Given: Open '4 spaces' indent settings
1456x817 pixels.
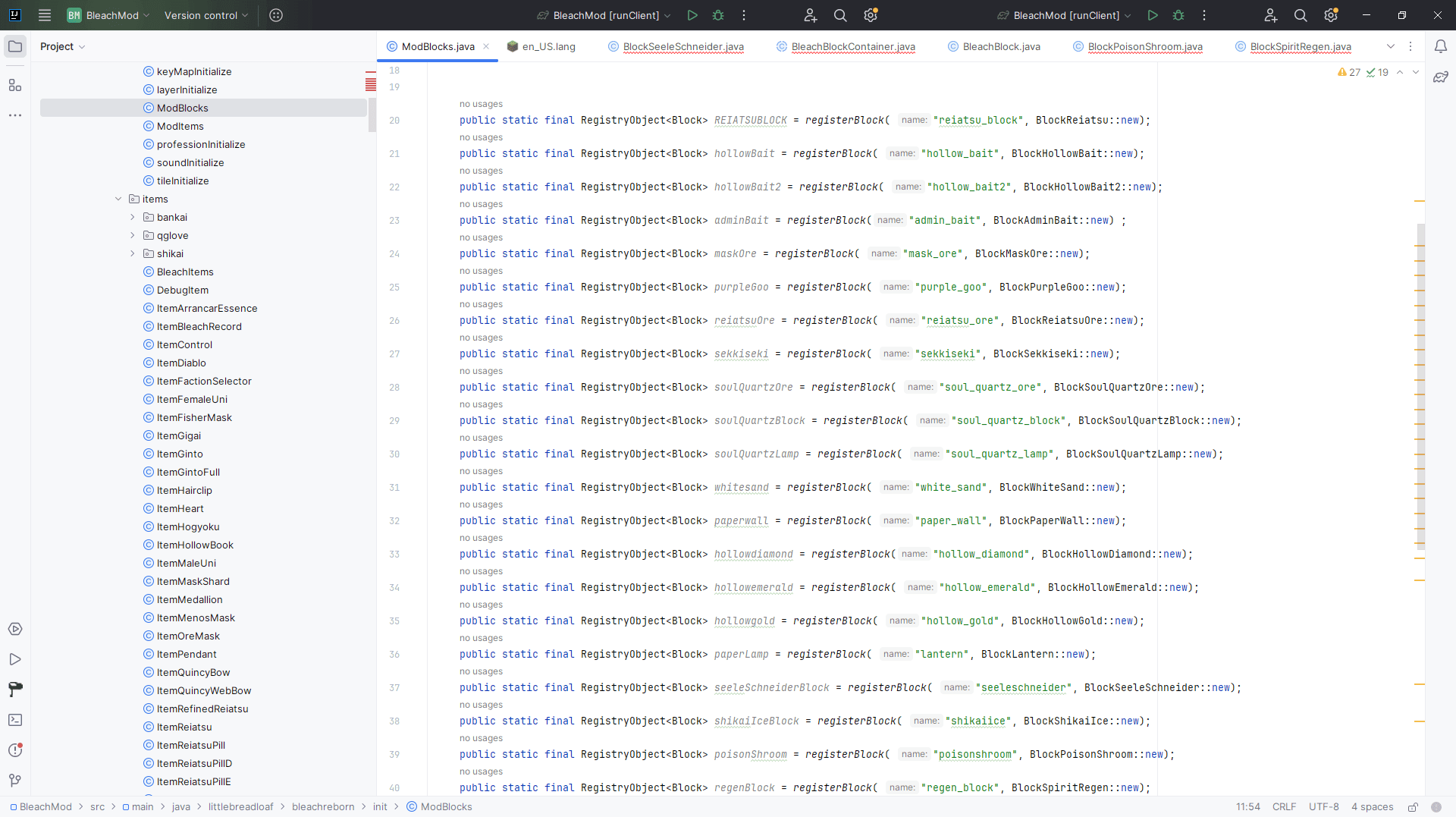Looking at the screenshot, I should [1372, 806].
